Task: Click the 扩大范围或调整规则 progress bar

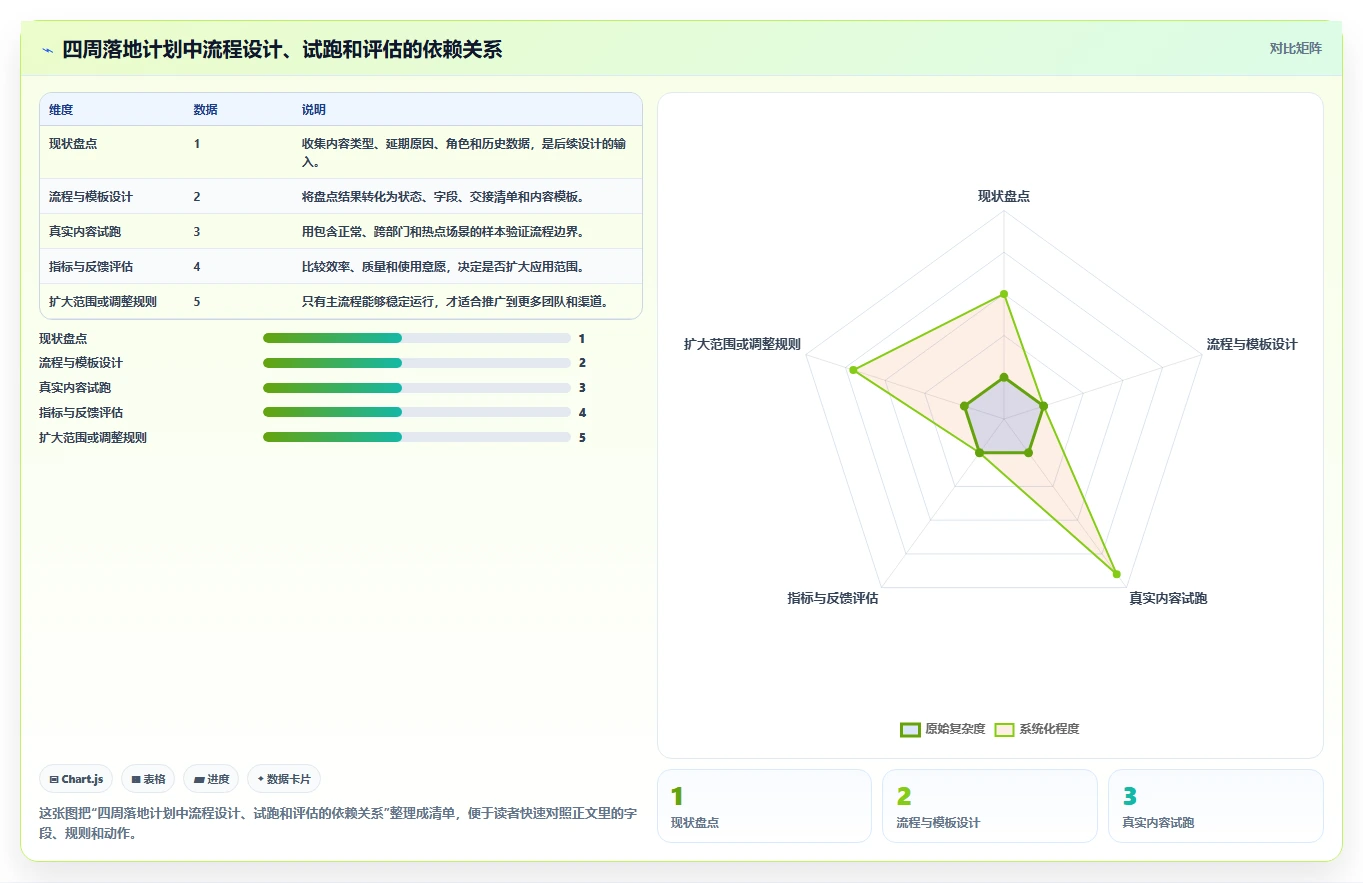Action: [416, 437]
